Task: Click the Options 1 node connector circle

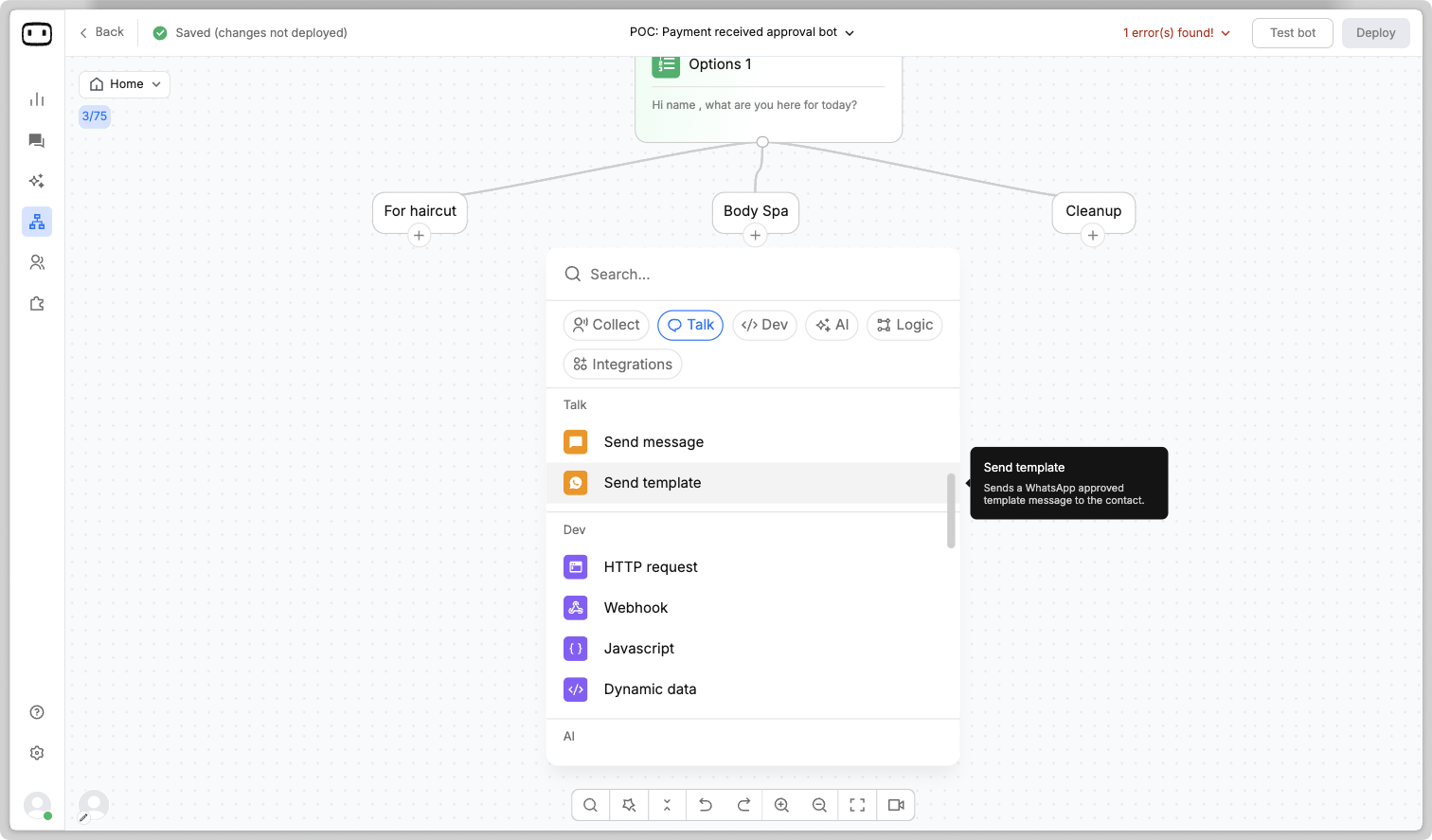Action: (x=762, y=142)
